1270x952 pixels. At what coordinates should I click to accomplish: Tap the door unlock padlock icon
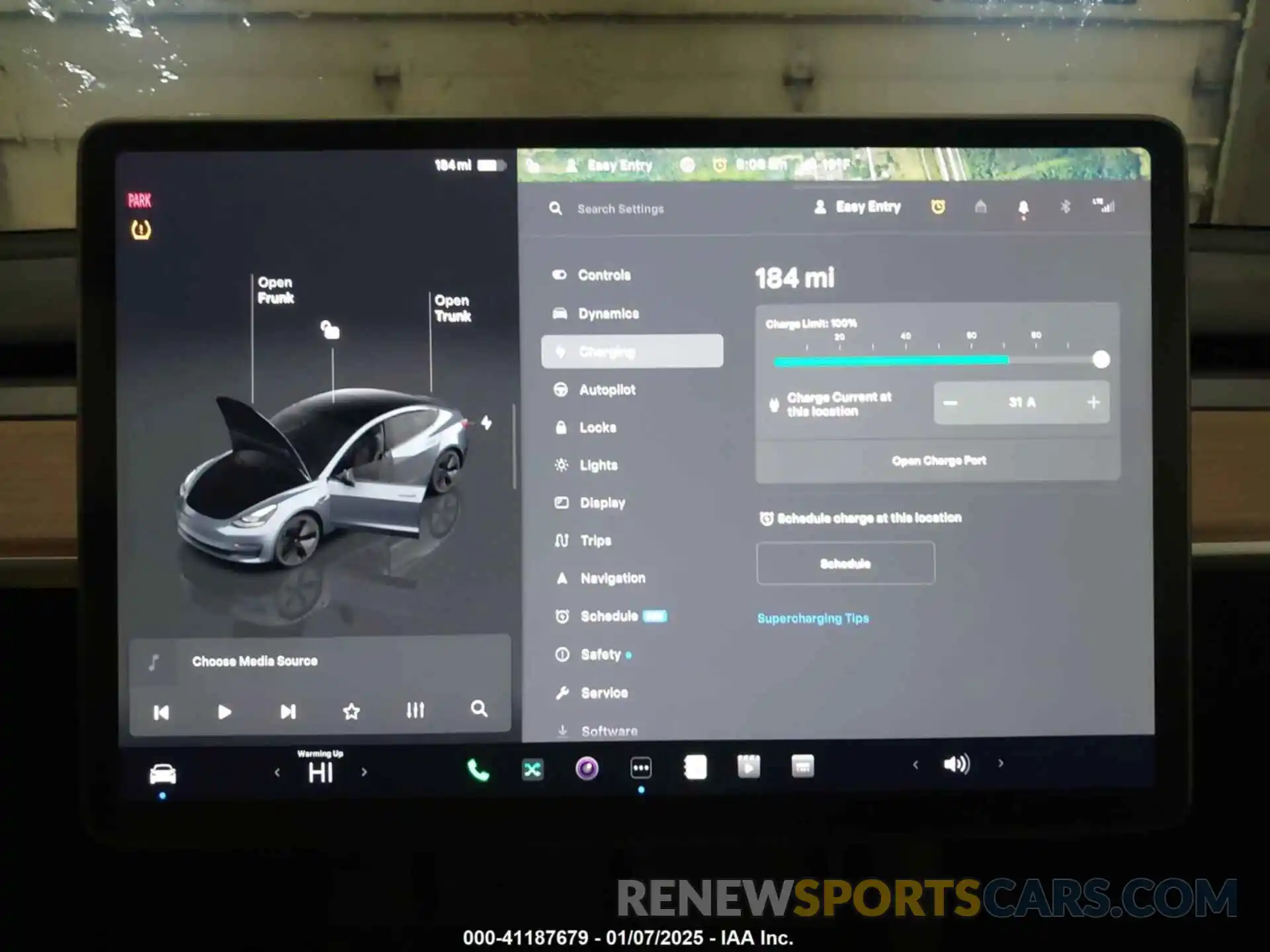[x=329, y=329]
